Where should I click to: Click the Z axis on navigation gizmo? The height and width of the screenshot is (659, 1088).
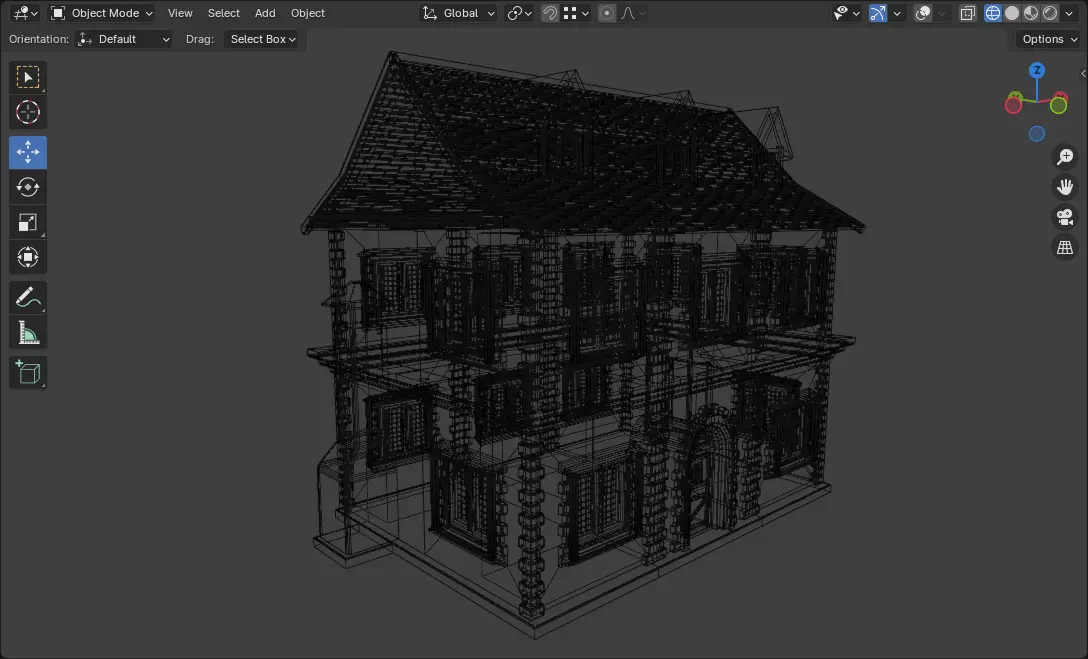click(1037, 70)
